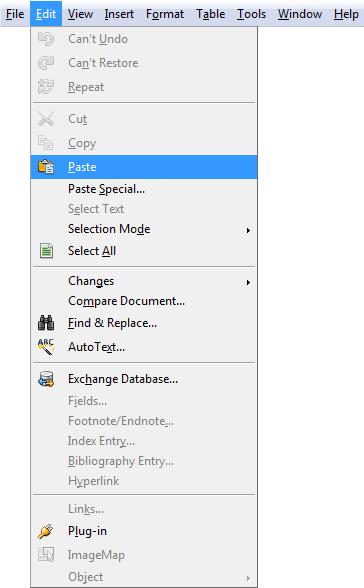
Task: Click the AutoText ABC wand icon
Action: [x=46, y=347]
